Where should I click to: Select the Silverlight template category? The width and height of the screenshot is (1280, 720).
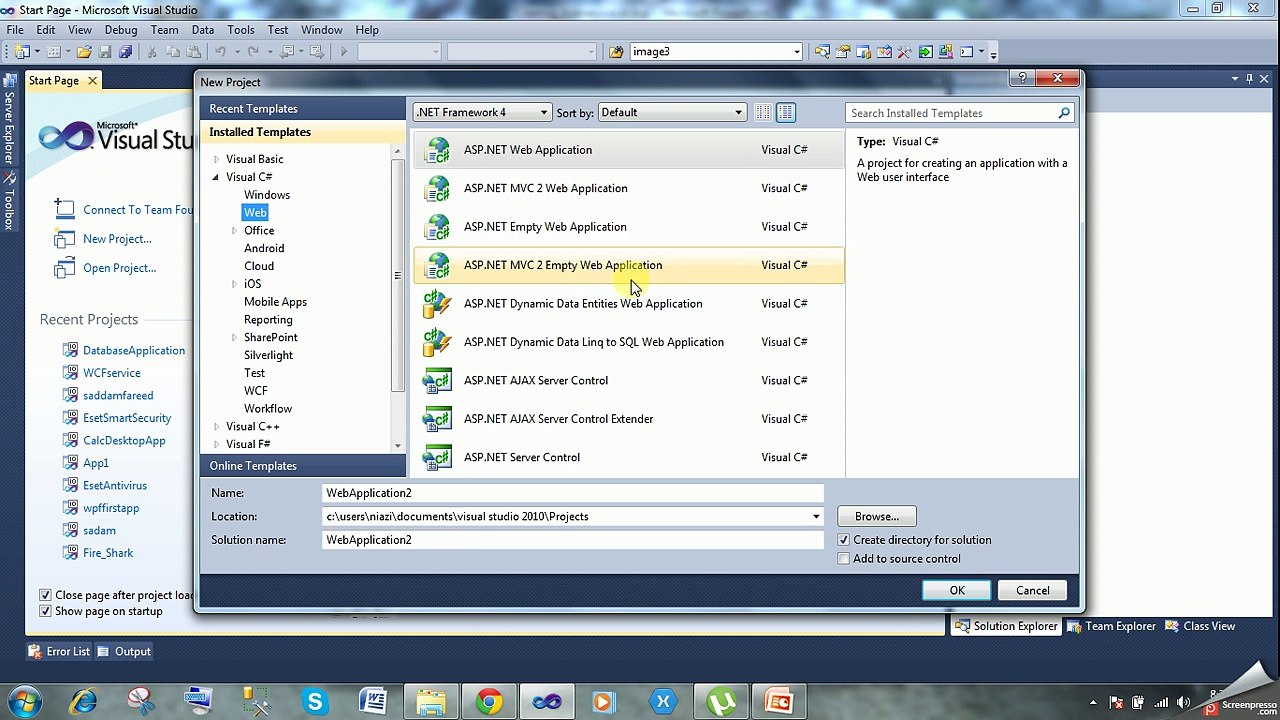point(268,356)
